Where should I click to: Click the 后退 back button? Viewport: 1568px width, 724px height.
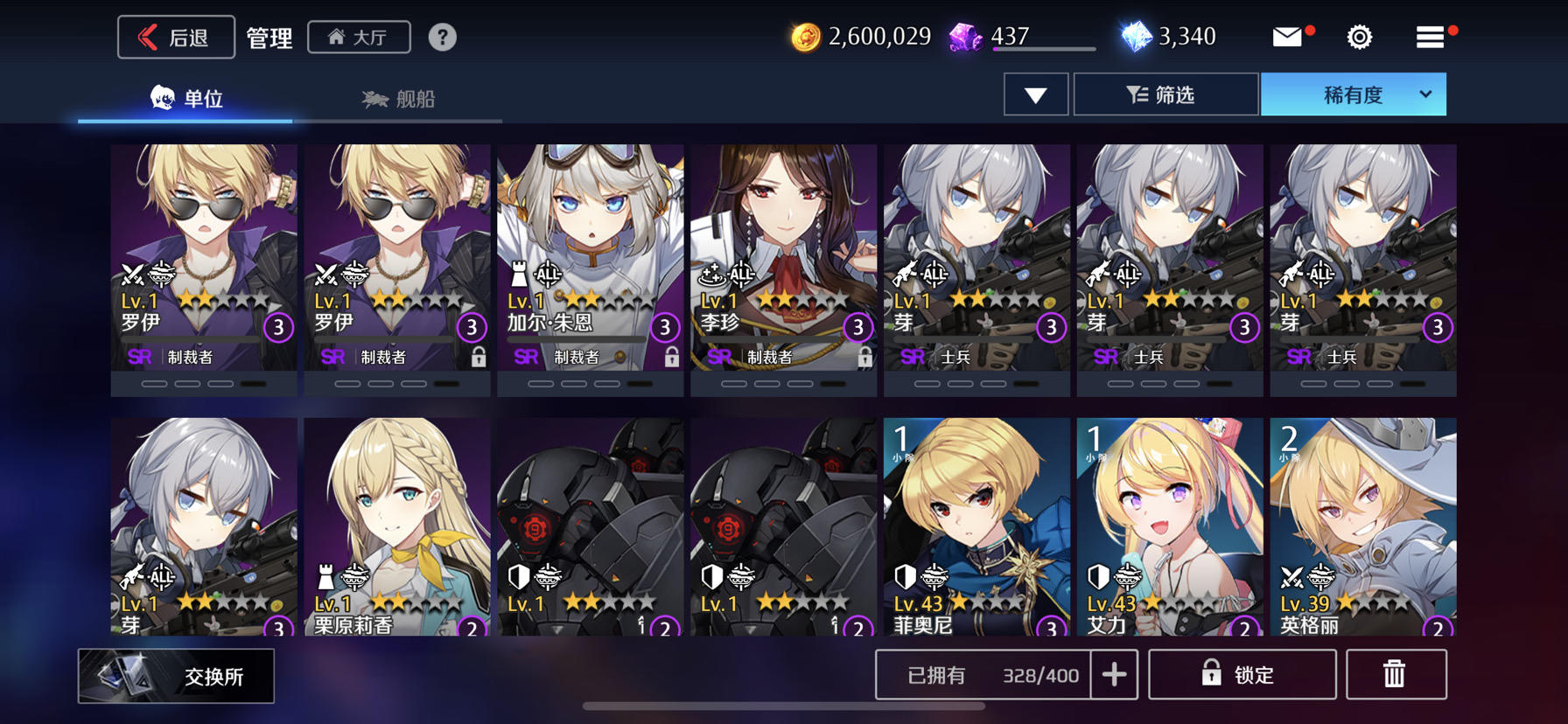coord(176,37)
